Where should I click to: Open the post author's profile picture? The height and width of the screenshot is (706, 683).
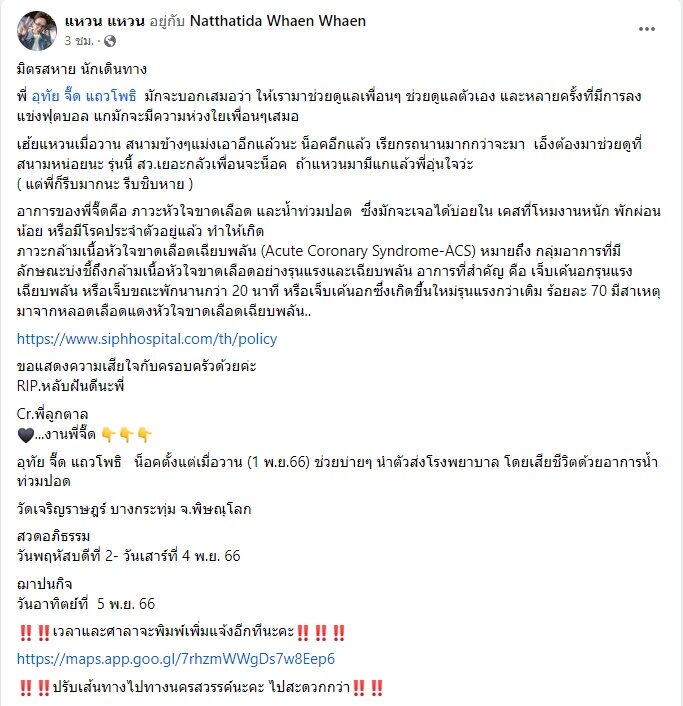click(x=37, y=31)
